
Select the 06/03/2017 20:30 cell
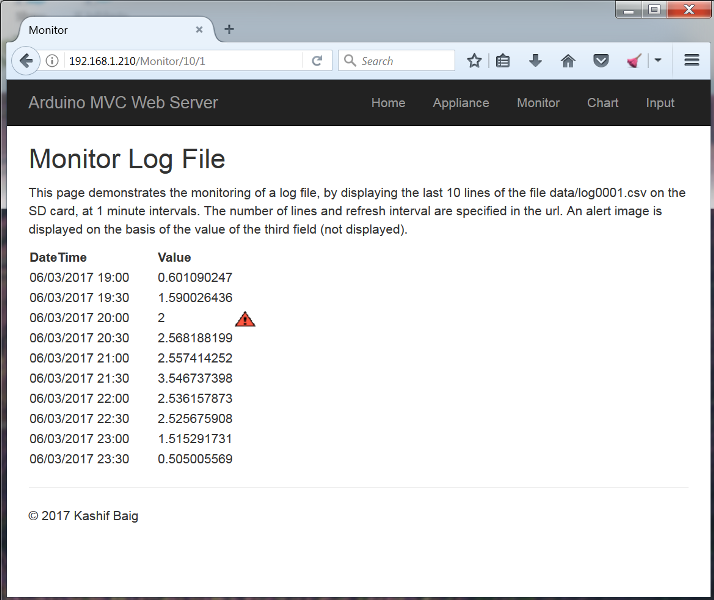pyautogui.click(x=79, y=338)
